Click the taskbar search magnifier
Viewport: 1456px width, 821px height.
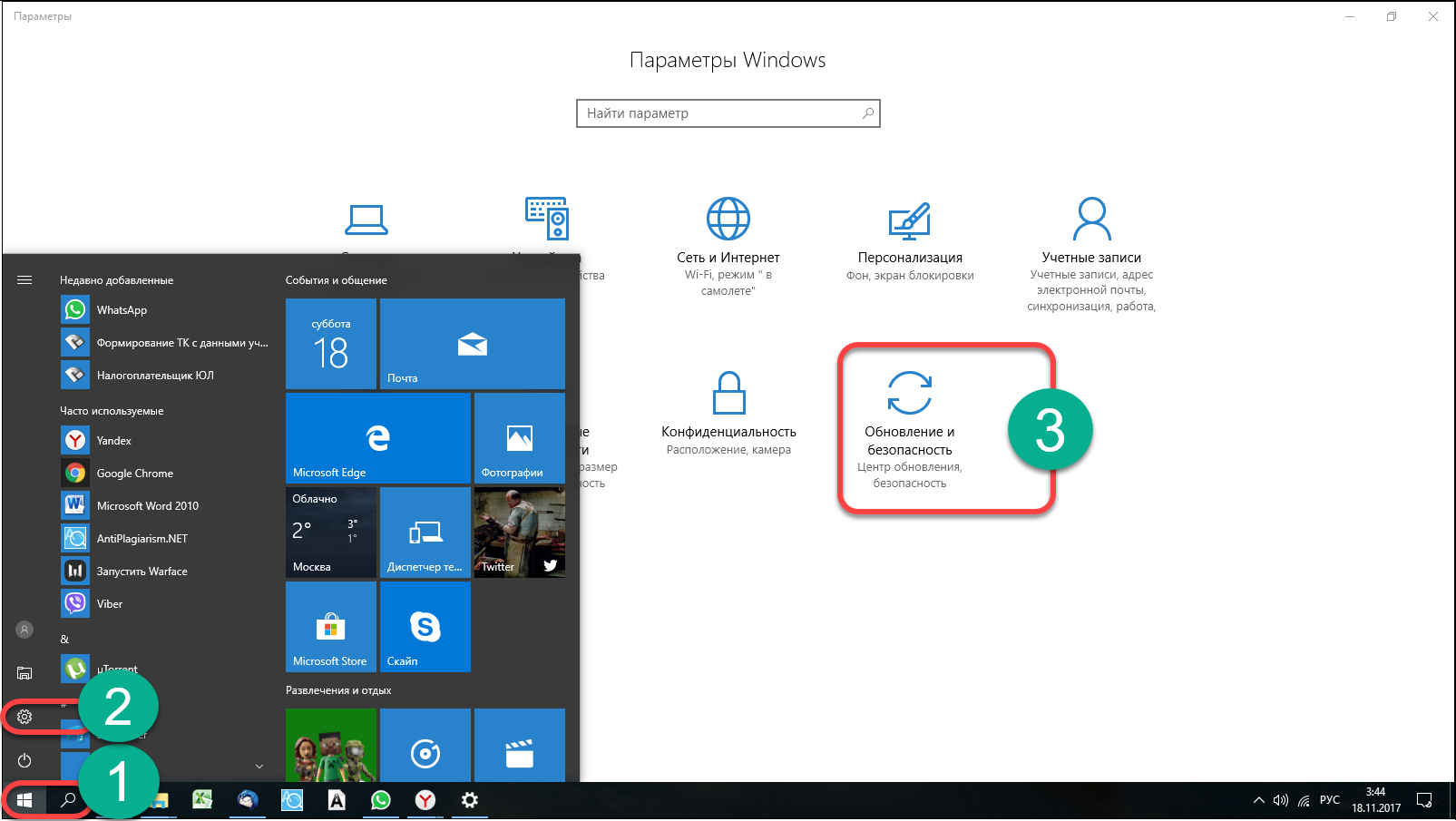[68, 800]
